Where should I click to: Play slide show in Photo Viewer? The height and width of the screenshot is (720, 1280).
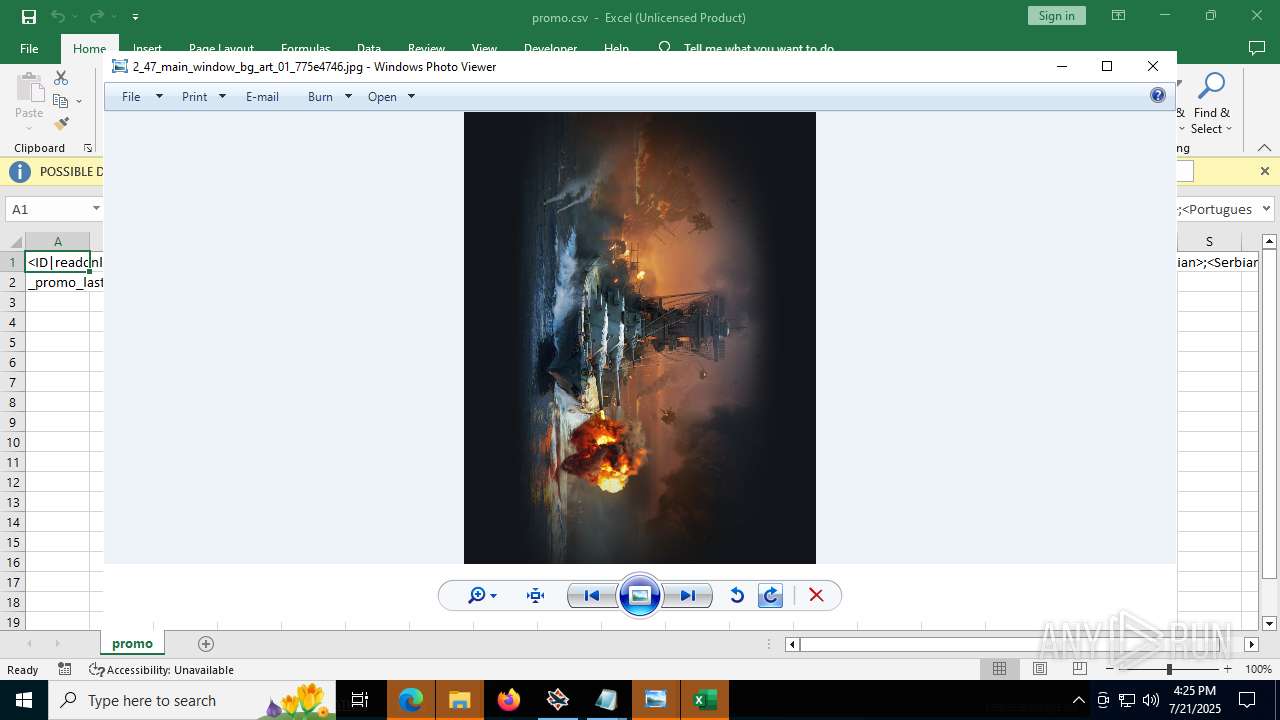[x=640, y=596]
